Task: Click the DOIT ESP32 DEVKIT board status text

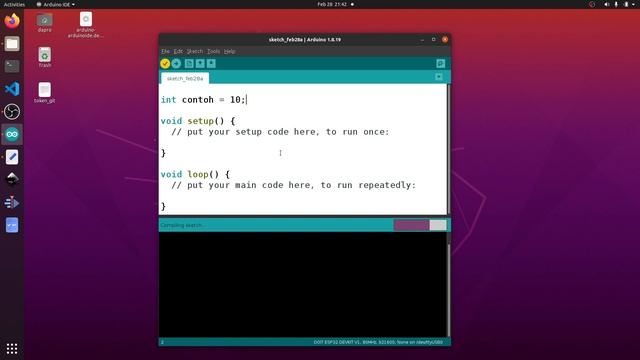Action: (378, 342)
